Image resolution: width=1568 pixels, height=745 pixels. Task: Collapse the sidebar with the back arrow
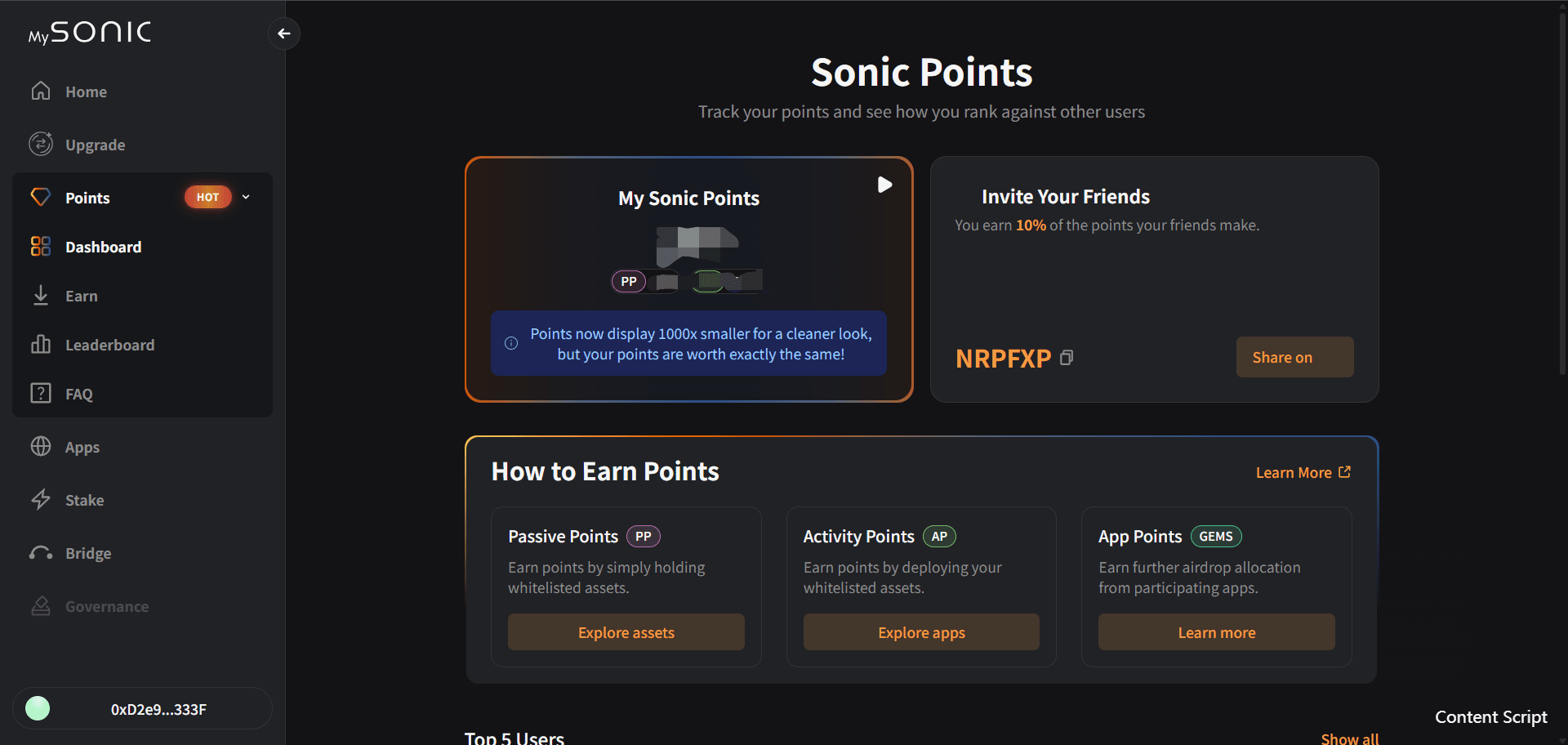click(284, 33)
